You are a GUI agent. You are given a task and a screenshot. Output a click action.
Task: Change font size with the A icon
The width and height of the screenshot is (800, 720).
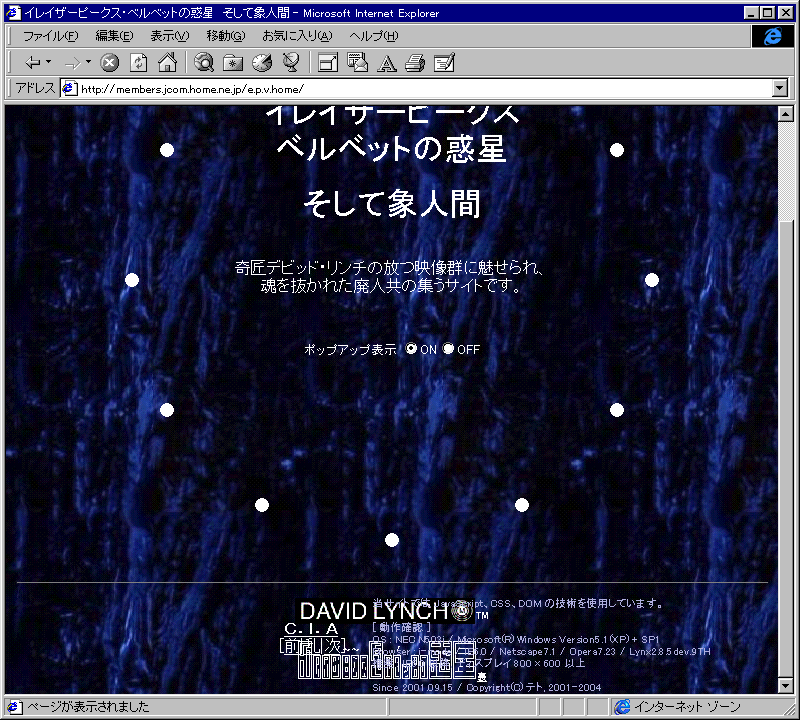pos(386,63)
